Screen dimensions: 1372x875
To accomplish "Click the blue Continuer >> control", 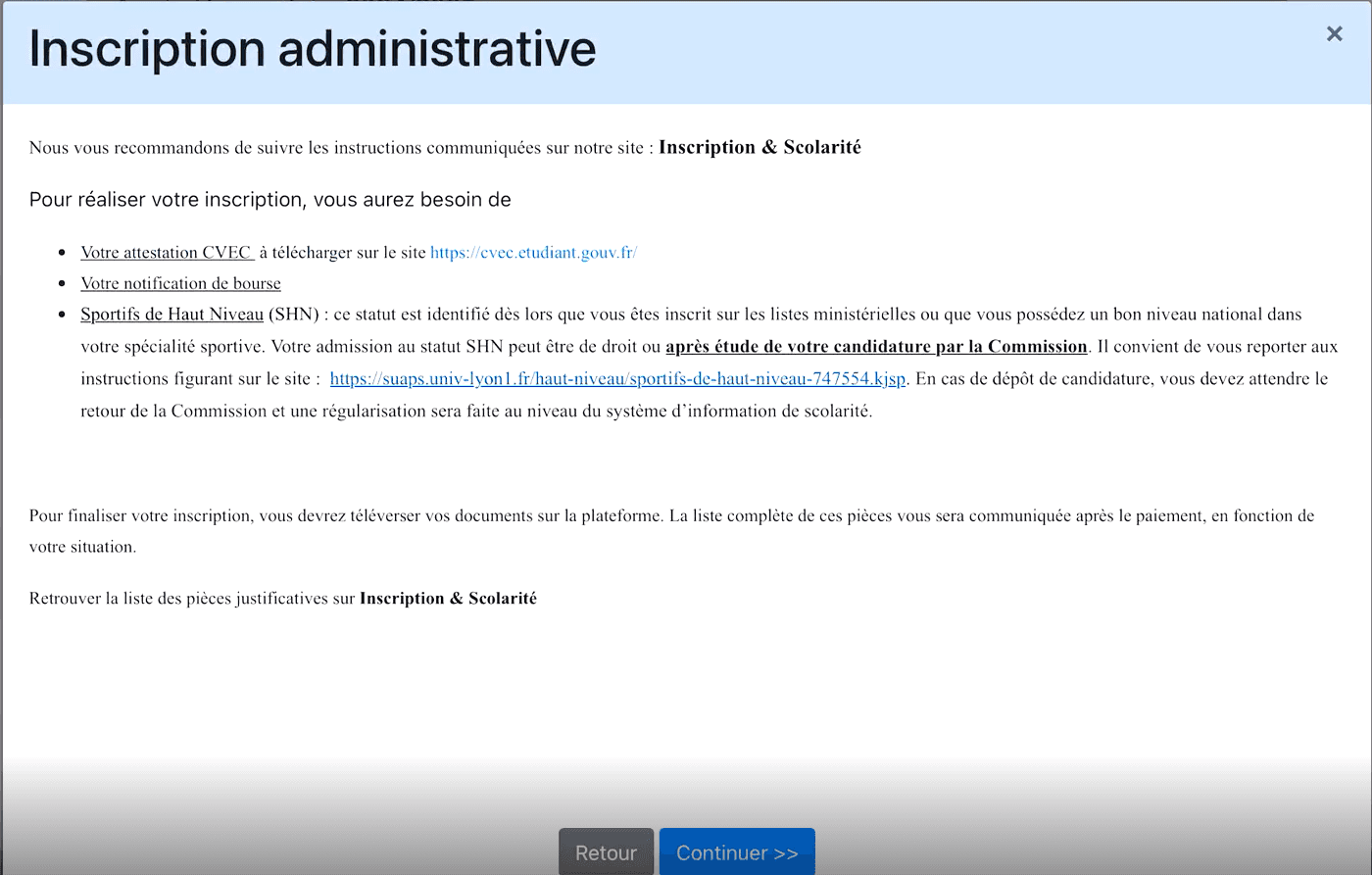I will 737,851.
